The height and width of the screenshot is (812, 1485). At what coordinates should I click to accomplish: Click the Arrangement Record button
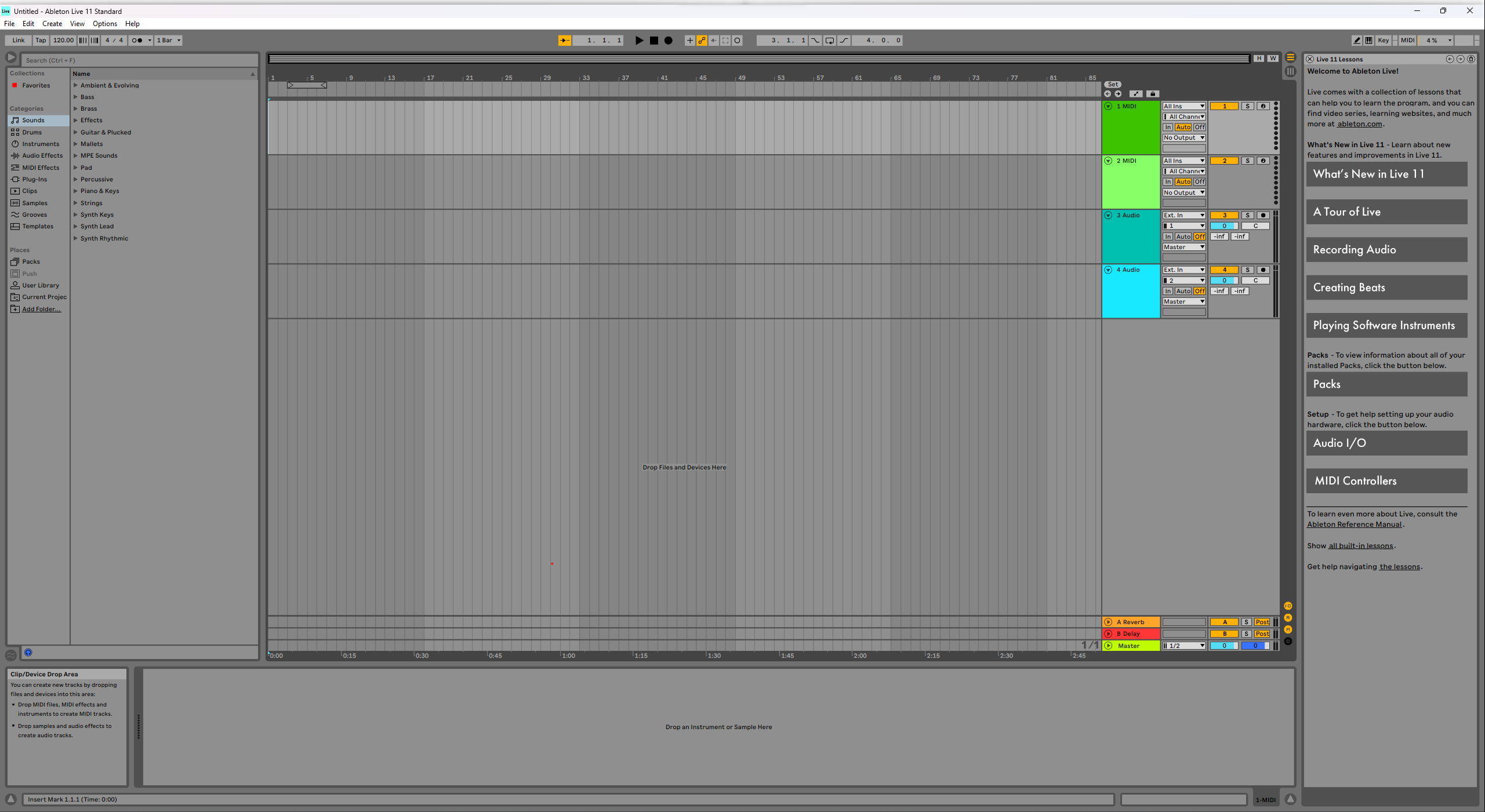point(669,41)
